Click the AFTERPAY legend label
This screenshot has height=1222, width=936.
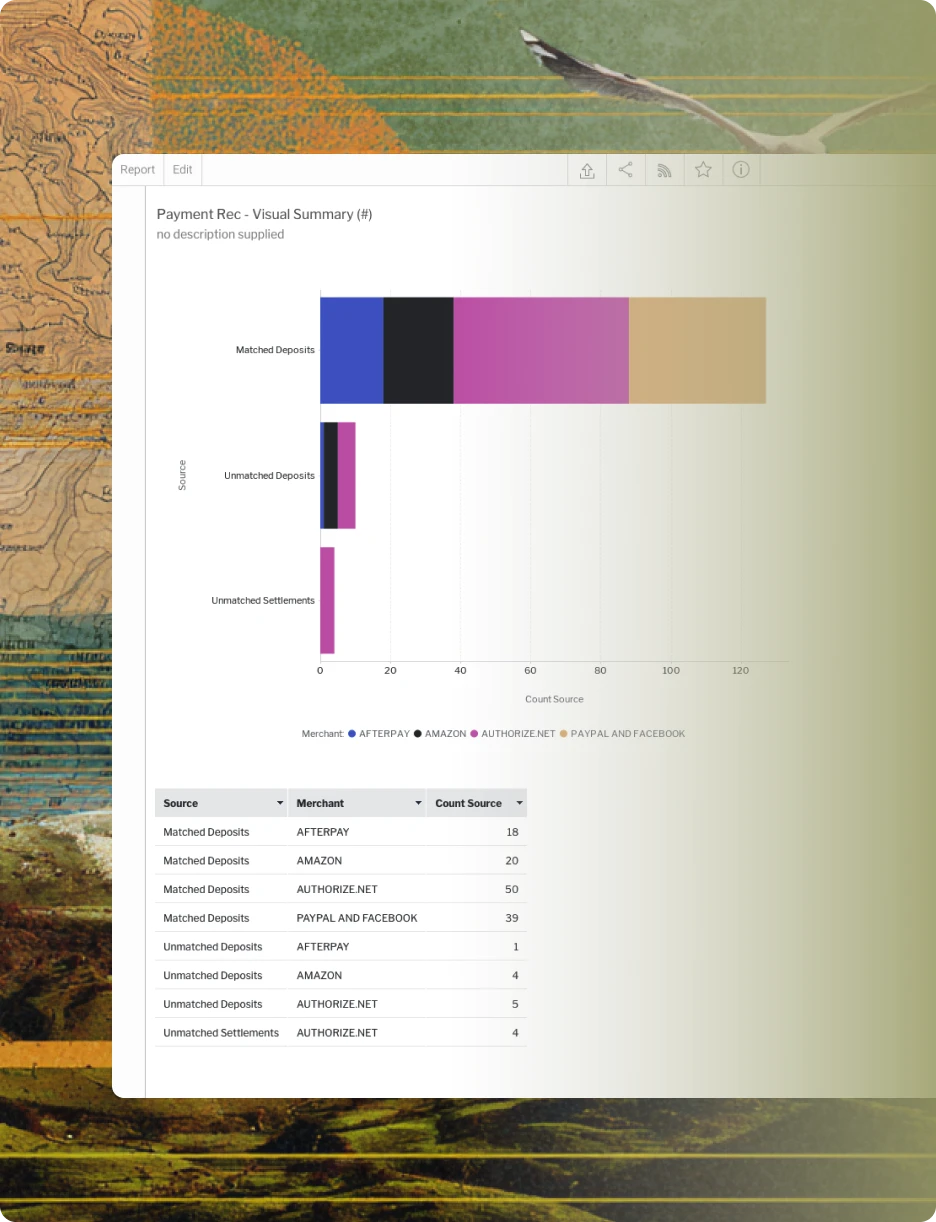pyautogui.click(x=384, y=734)
